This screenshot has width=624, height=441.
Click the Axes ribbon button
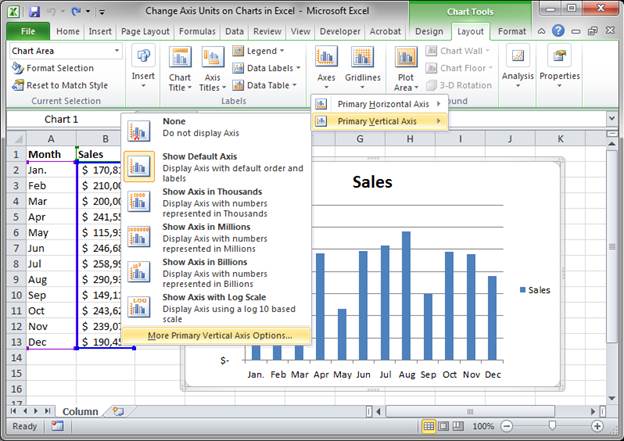tap(326, 68)
